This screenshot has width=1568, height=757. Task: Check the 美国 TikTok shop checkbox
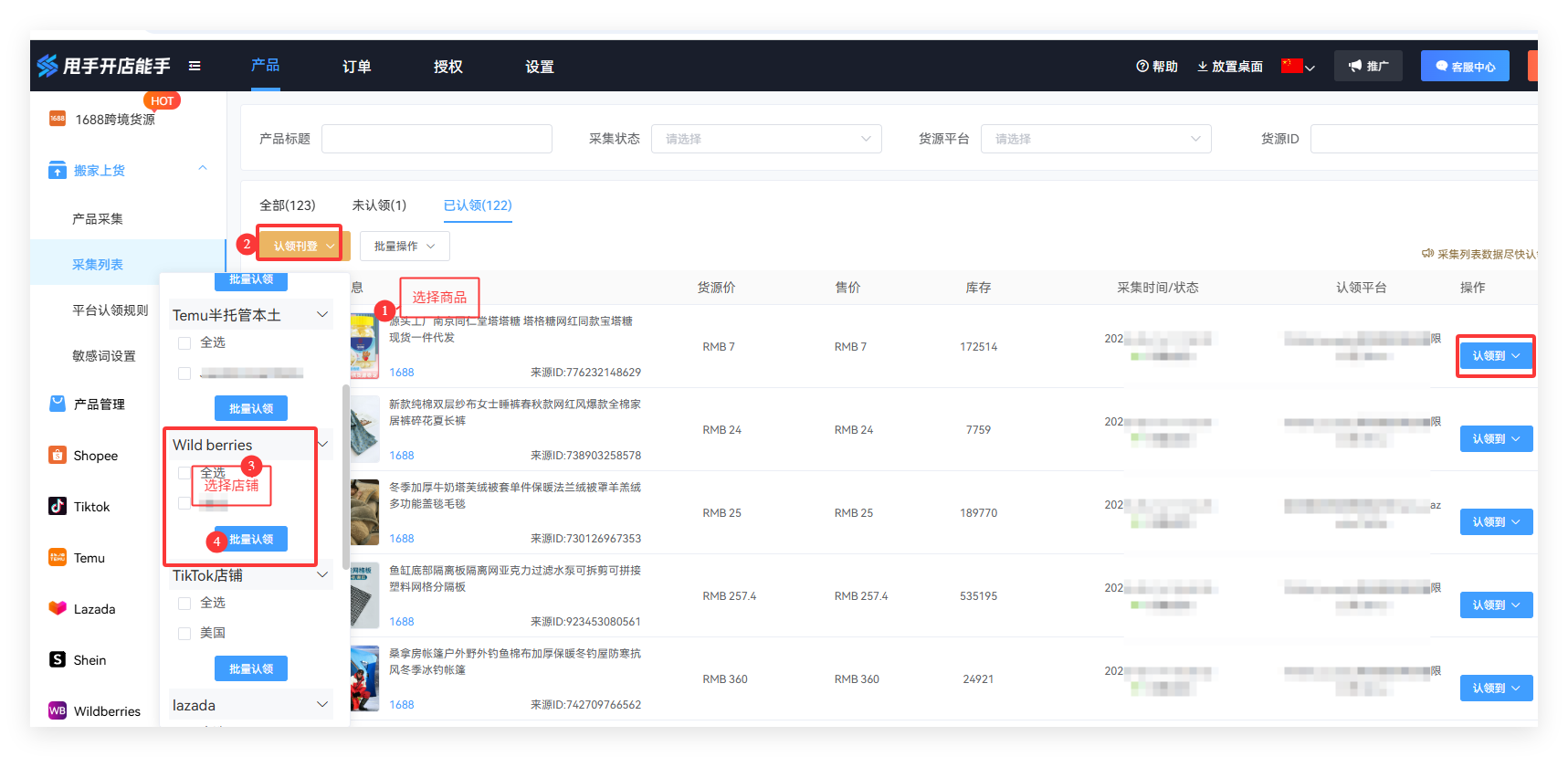(184, 634)
